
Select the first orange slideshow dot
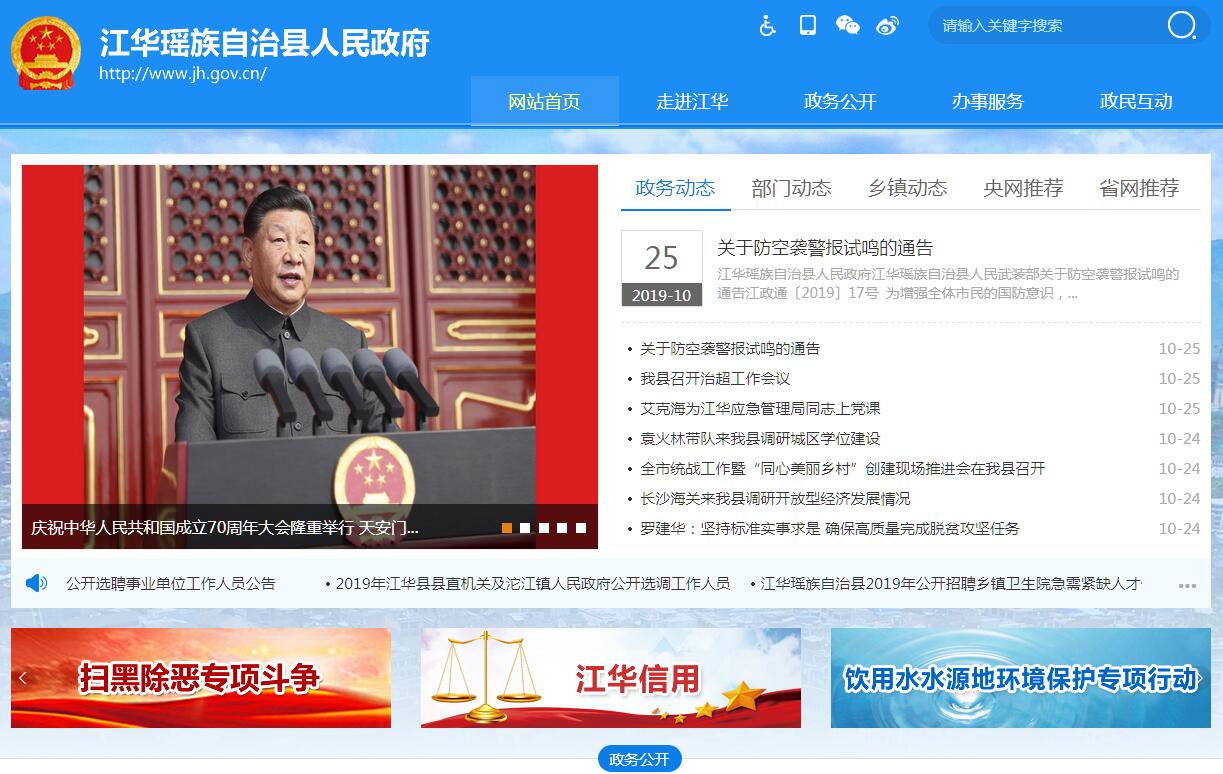[x=507, y=528]
